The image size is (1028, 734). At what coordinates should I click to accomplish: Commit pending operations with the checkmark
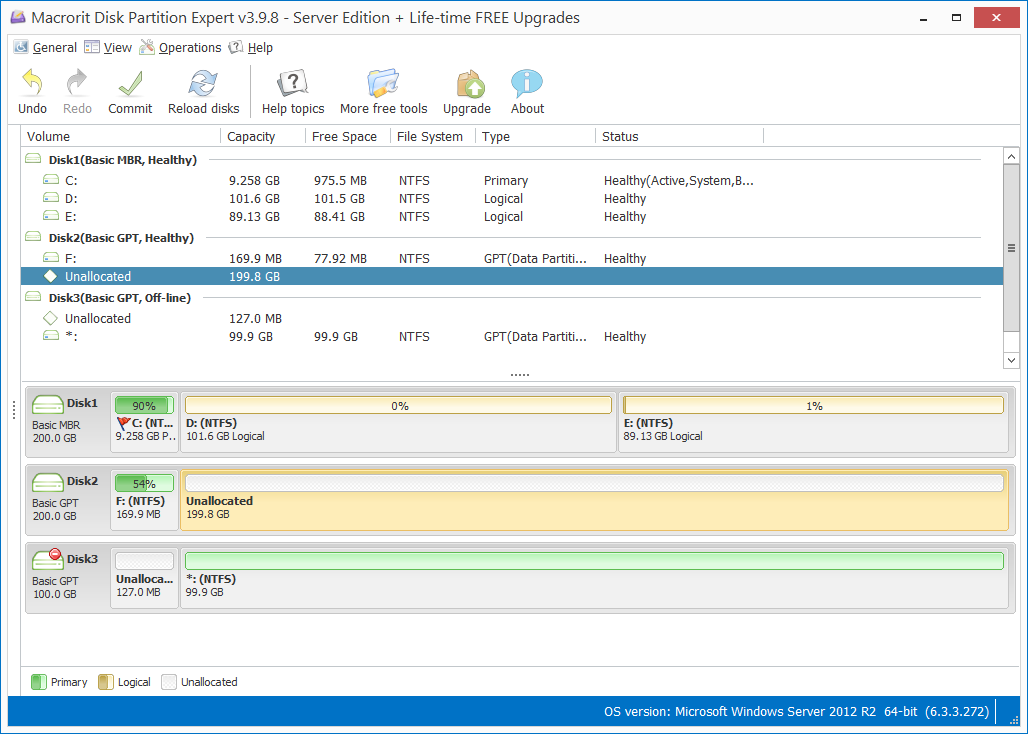[x=130, y=83]
